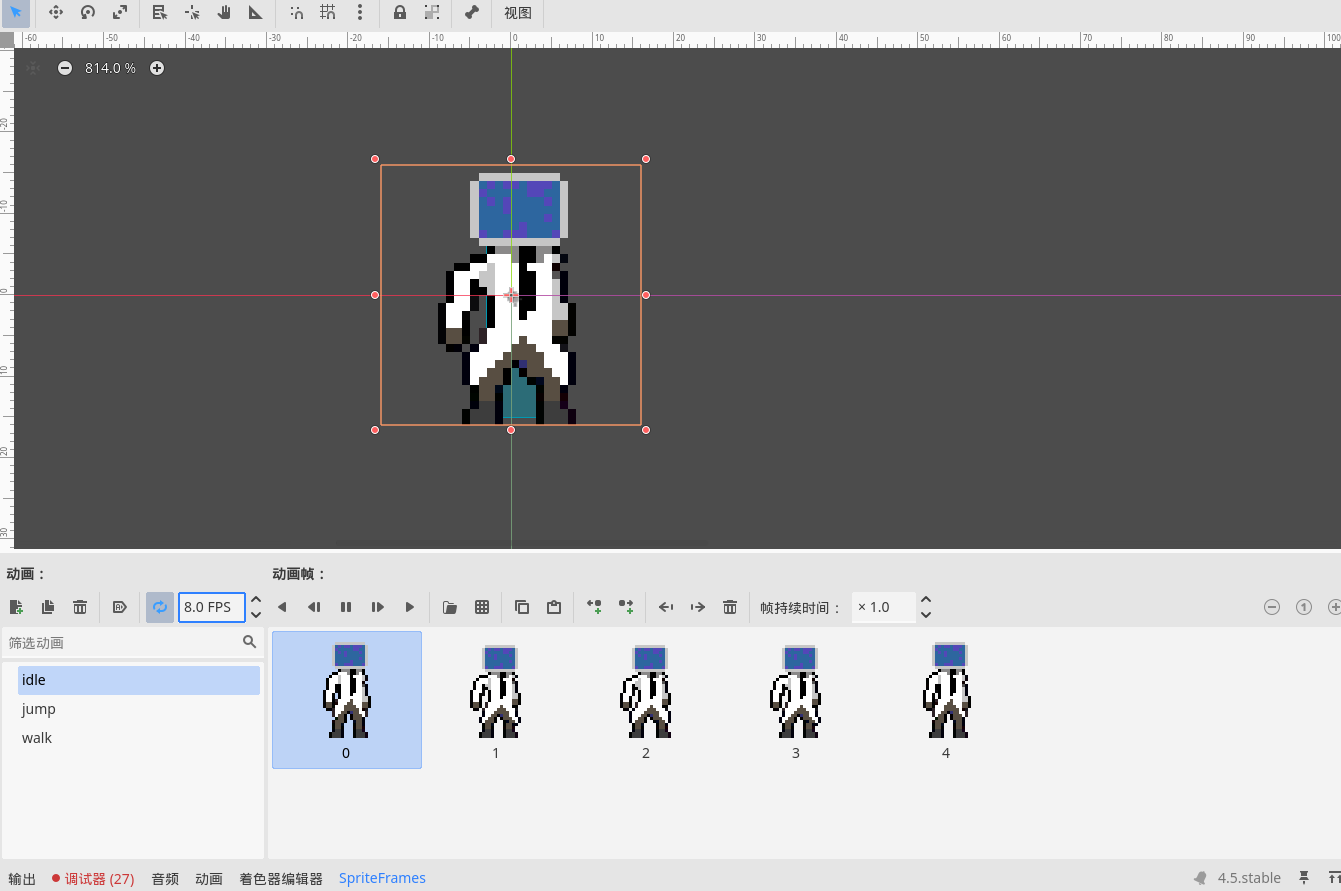Increase the FPS value with up arrow

point(256,600)
